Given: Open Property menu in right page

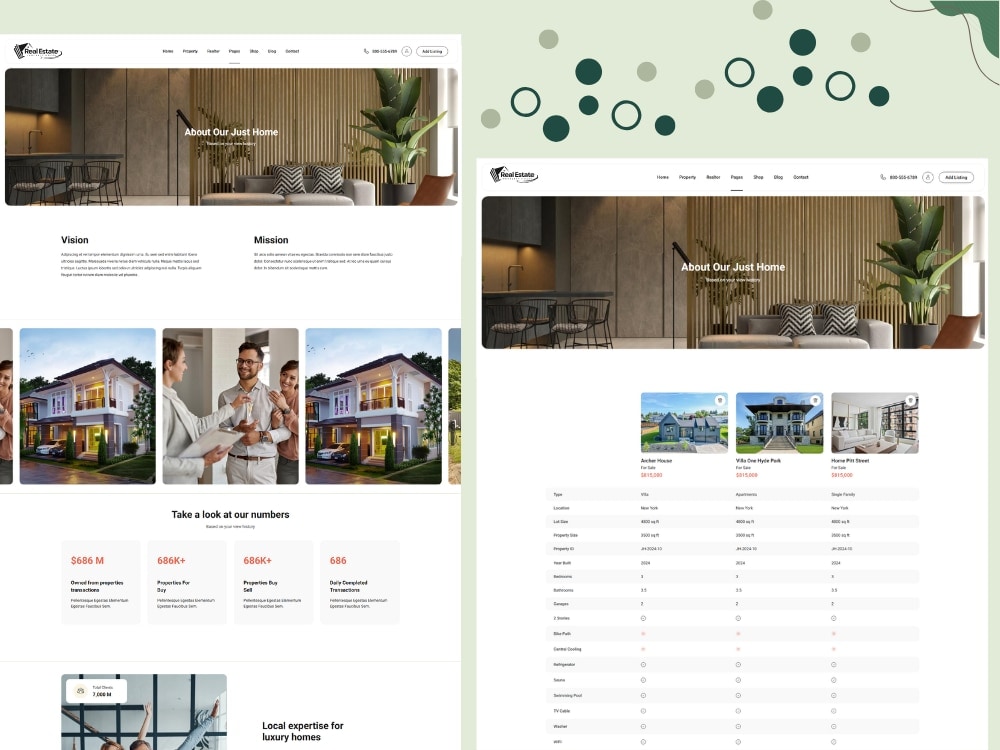Looking at the screenshot, I should click(688, 177).
